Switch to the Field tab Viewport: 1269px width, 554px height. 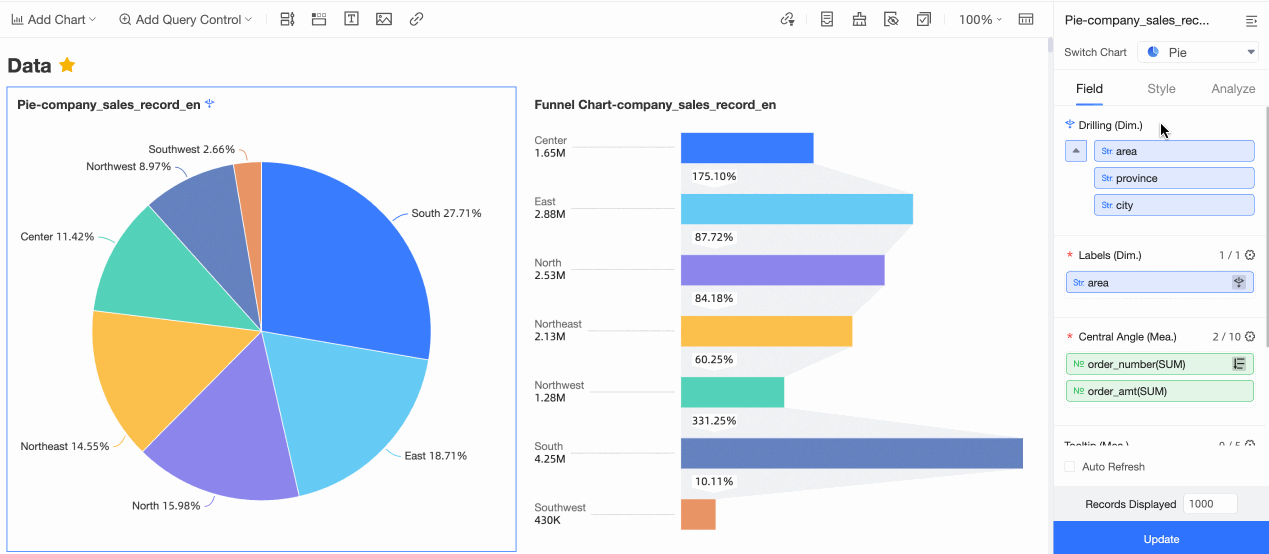click(1089, 89)
